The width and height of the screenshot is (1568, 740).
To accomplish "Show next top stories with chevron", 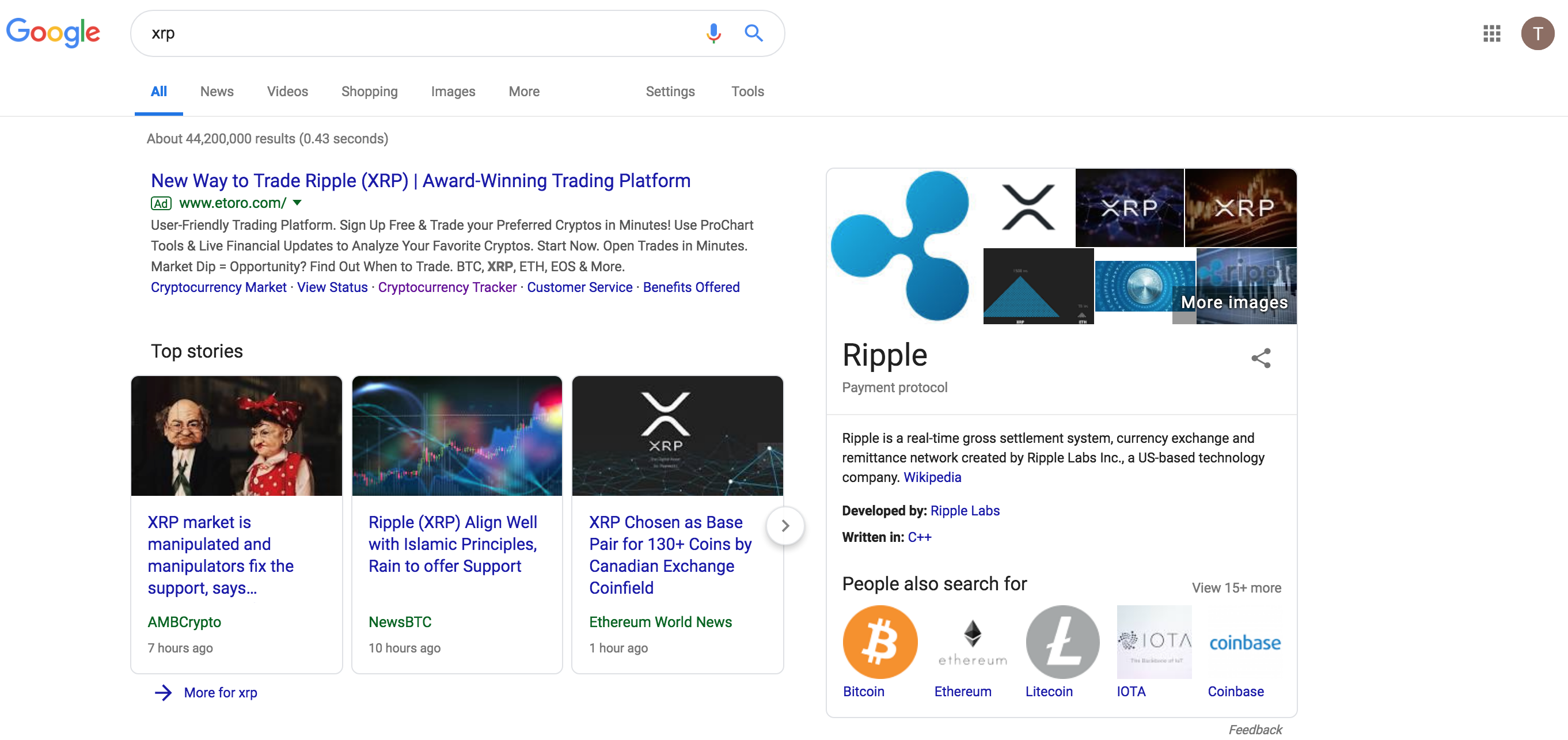I will [785, 525].
